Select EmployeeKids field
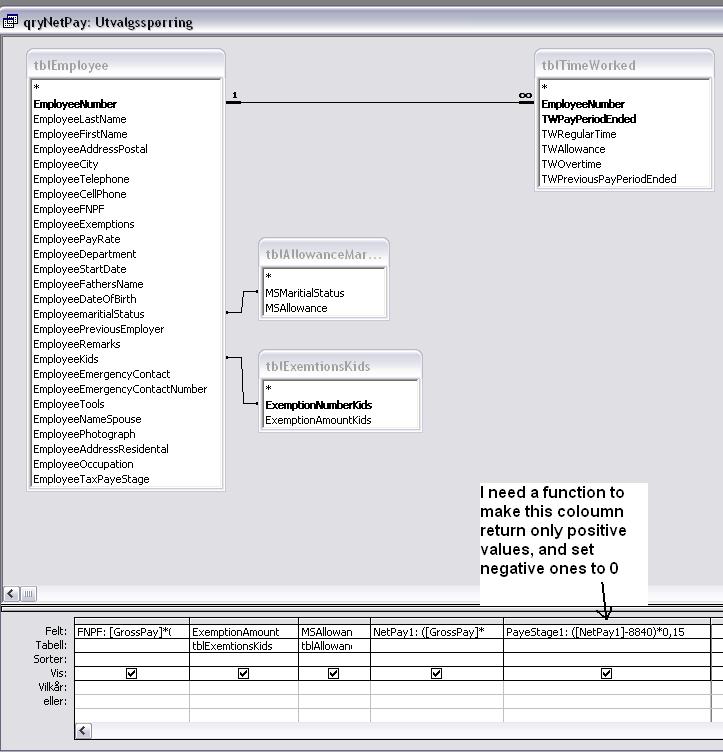Viewport: 723px width, 752px height. click(x=126, y=359)
